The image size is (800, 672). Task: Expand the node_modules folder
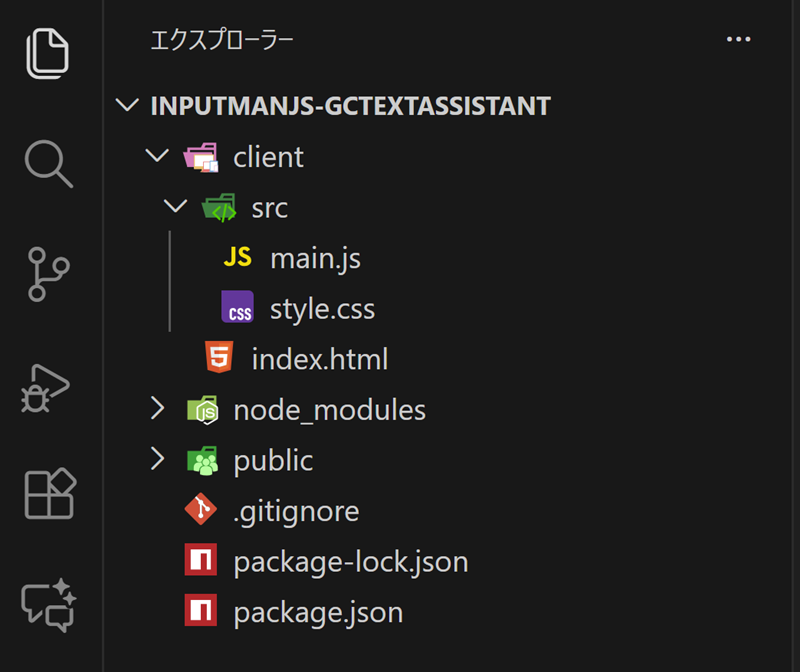tap(157, 409)
